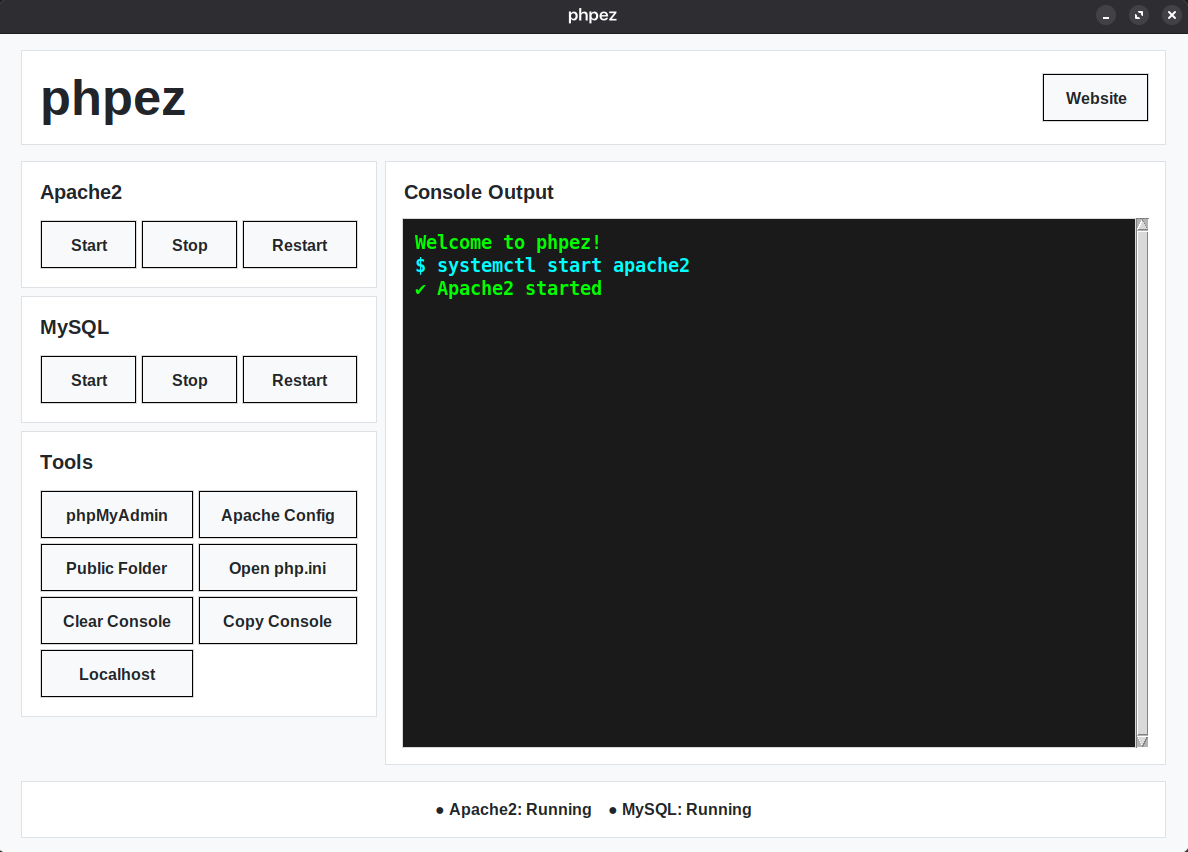Viewport: 1188px width, 852px height.
Task: Click the phpez title bar label
Action: 592,15
